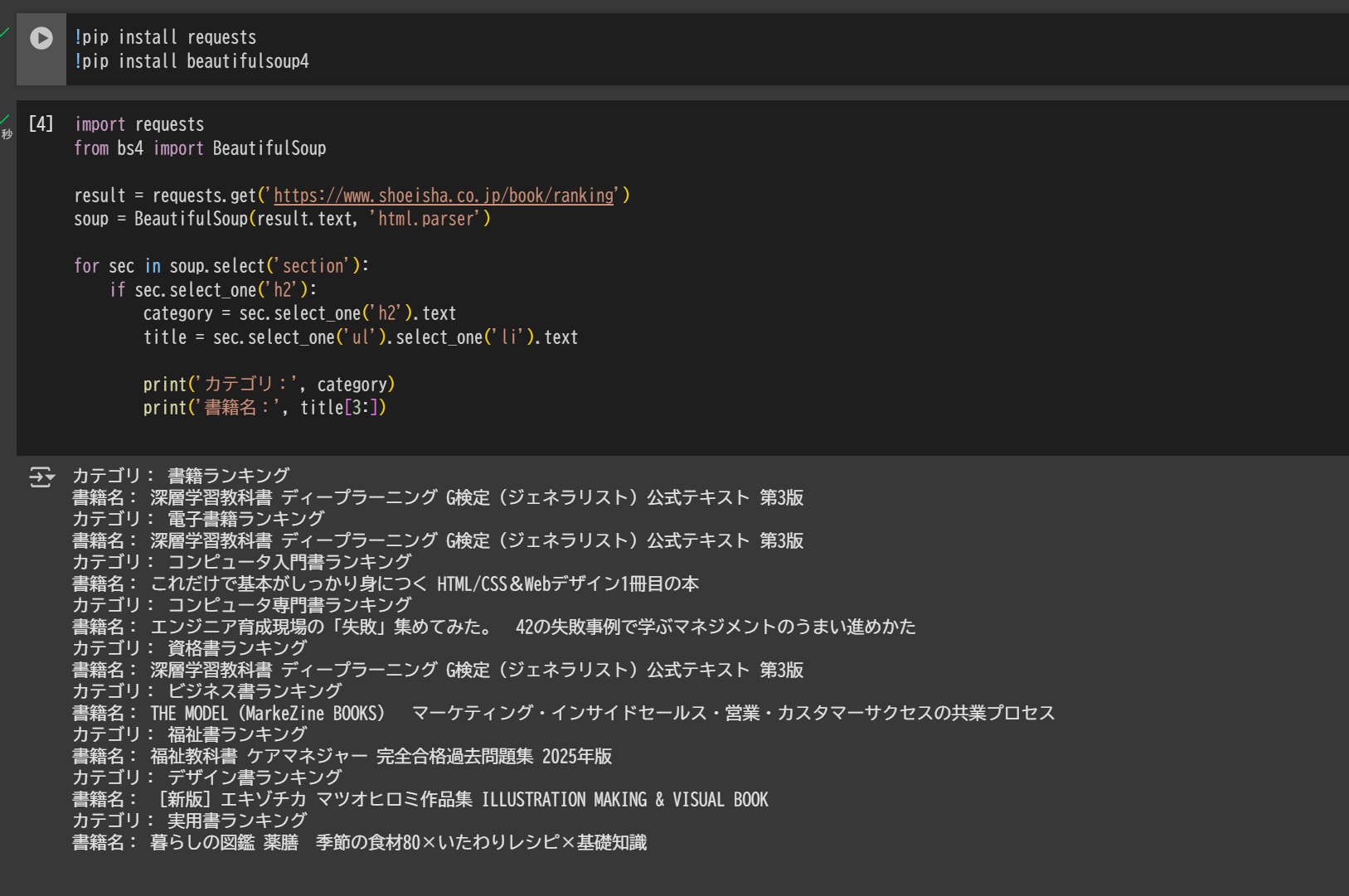
Task: Open the shoeisha.co.jp ranking URL link
Action: [x=444, y=196]
